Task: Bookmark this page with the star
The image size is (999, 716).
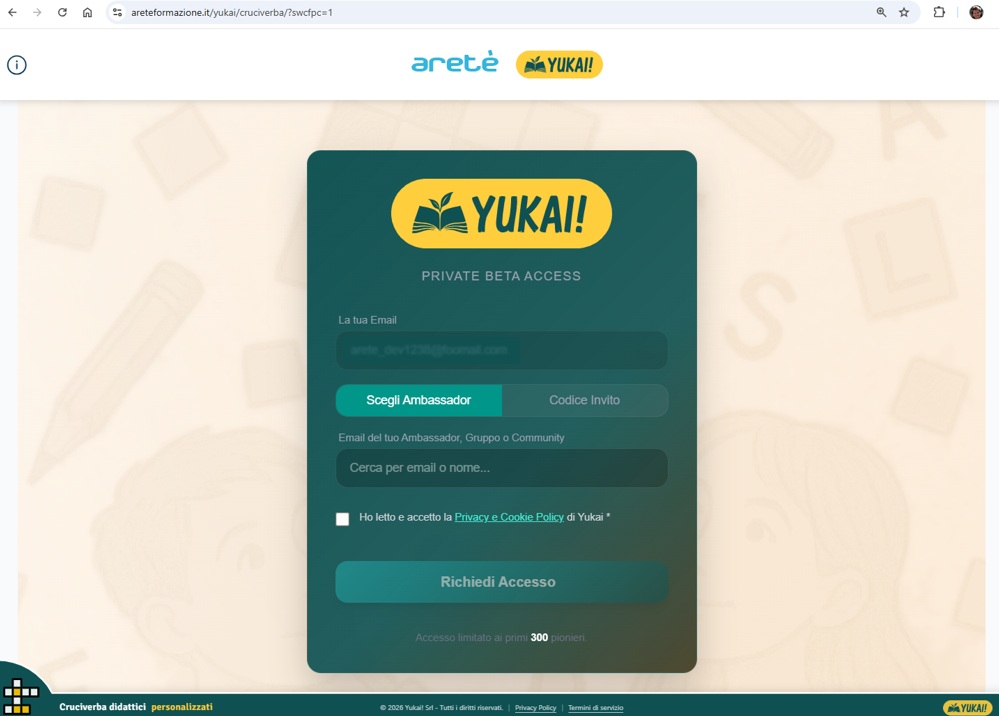Action: pos(904,12)
